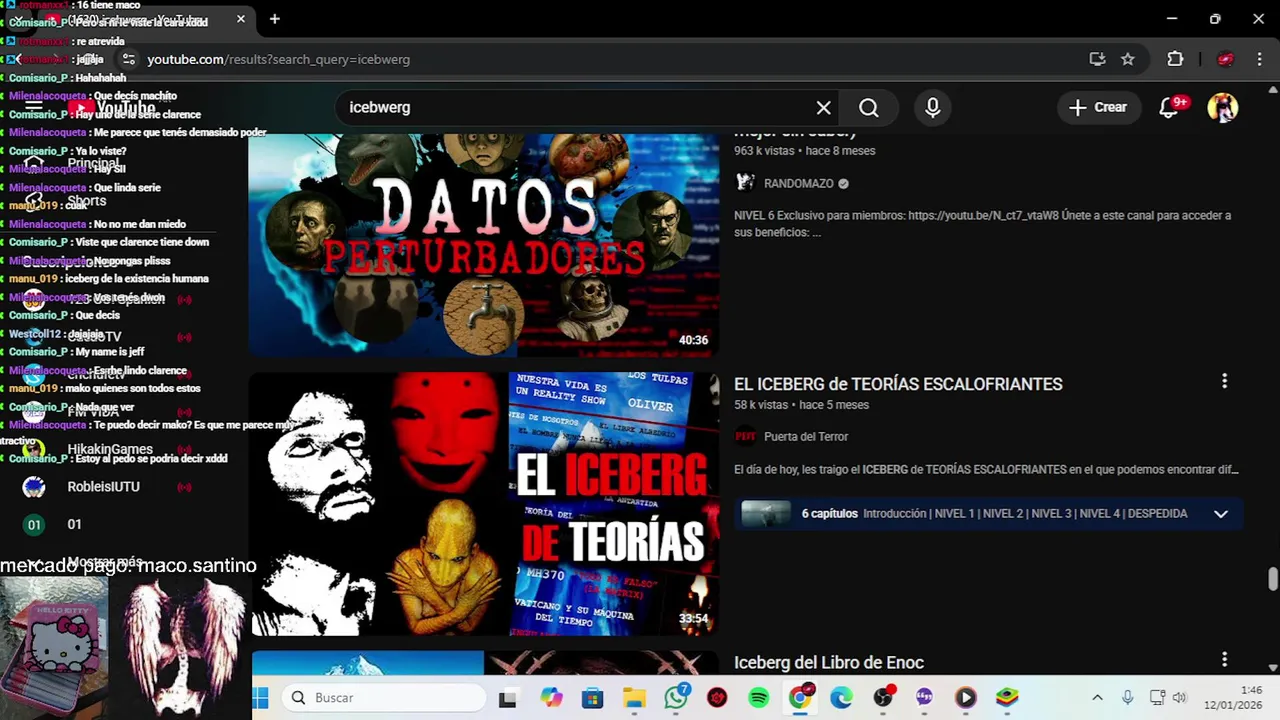Screen dimensions: 1280x720
Task: Launch Copilot from the taskbar
Action: click(551, 698)
